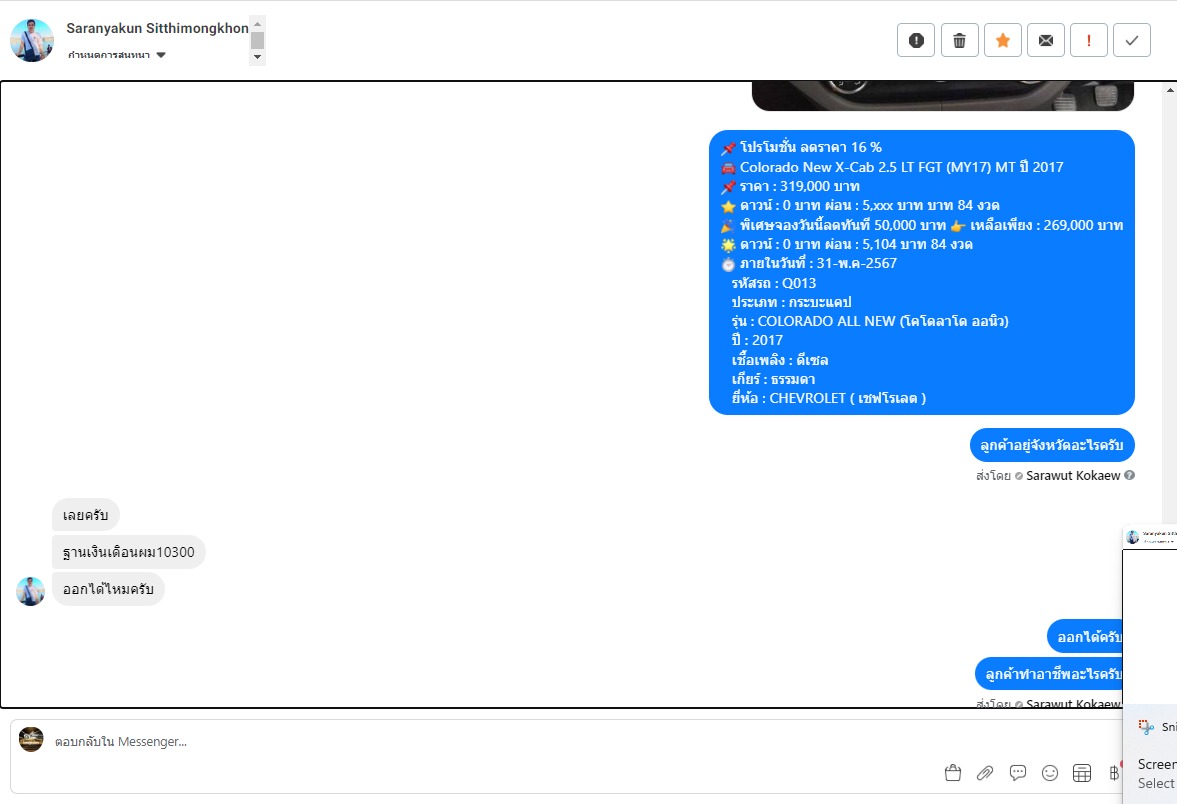Click the bubble ลูกค้าทำอาชีพอะไรครับ
Viewport: 1177px width, 804px height.
1049,673
